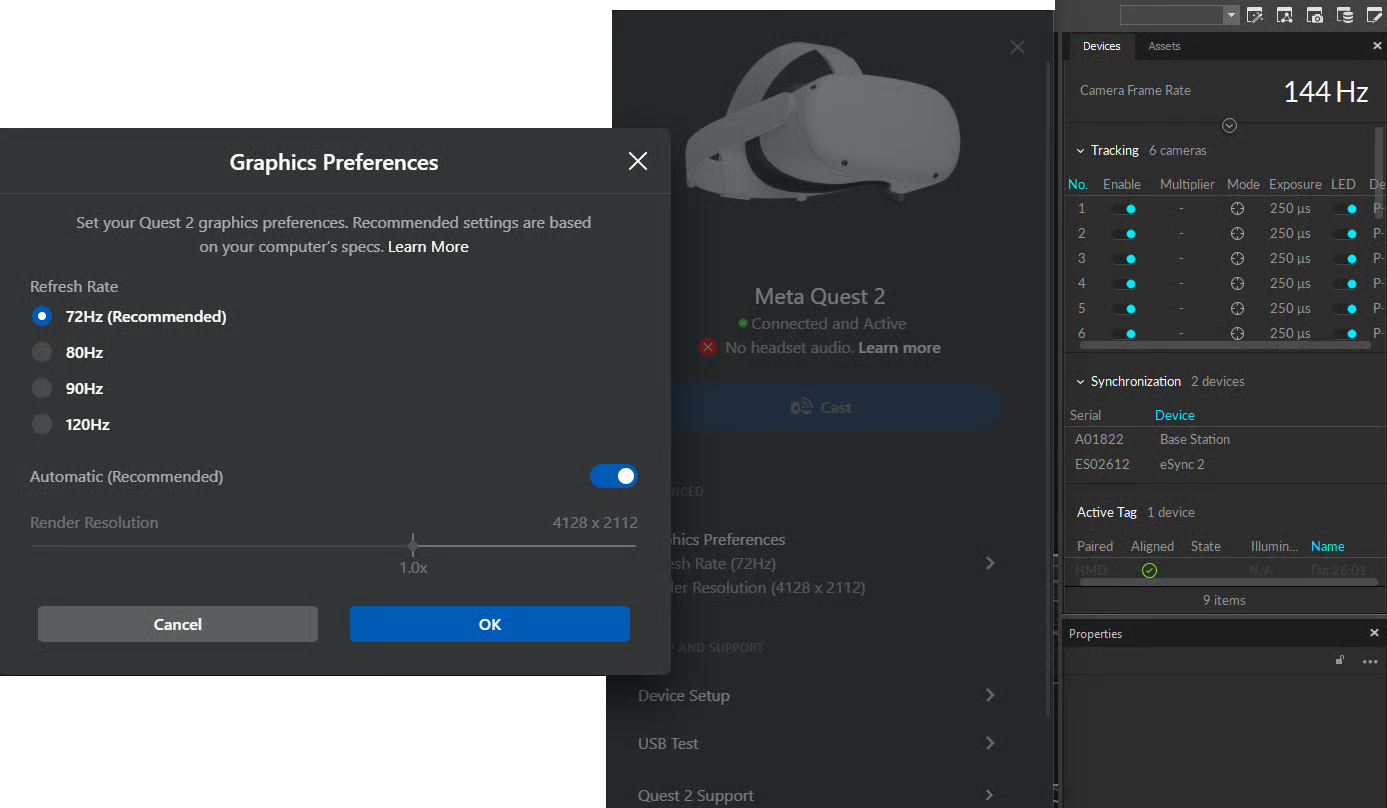Click the mode icon for camera 6

coord(1237,333)
